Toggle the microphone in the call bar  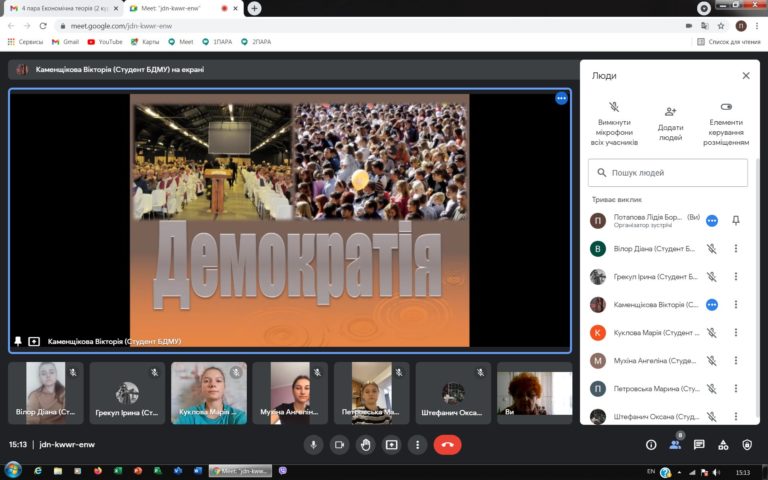314,445
